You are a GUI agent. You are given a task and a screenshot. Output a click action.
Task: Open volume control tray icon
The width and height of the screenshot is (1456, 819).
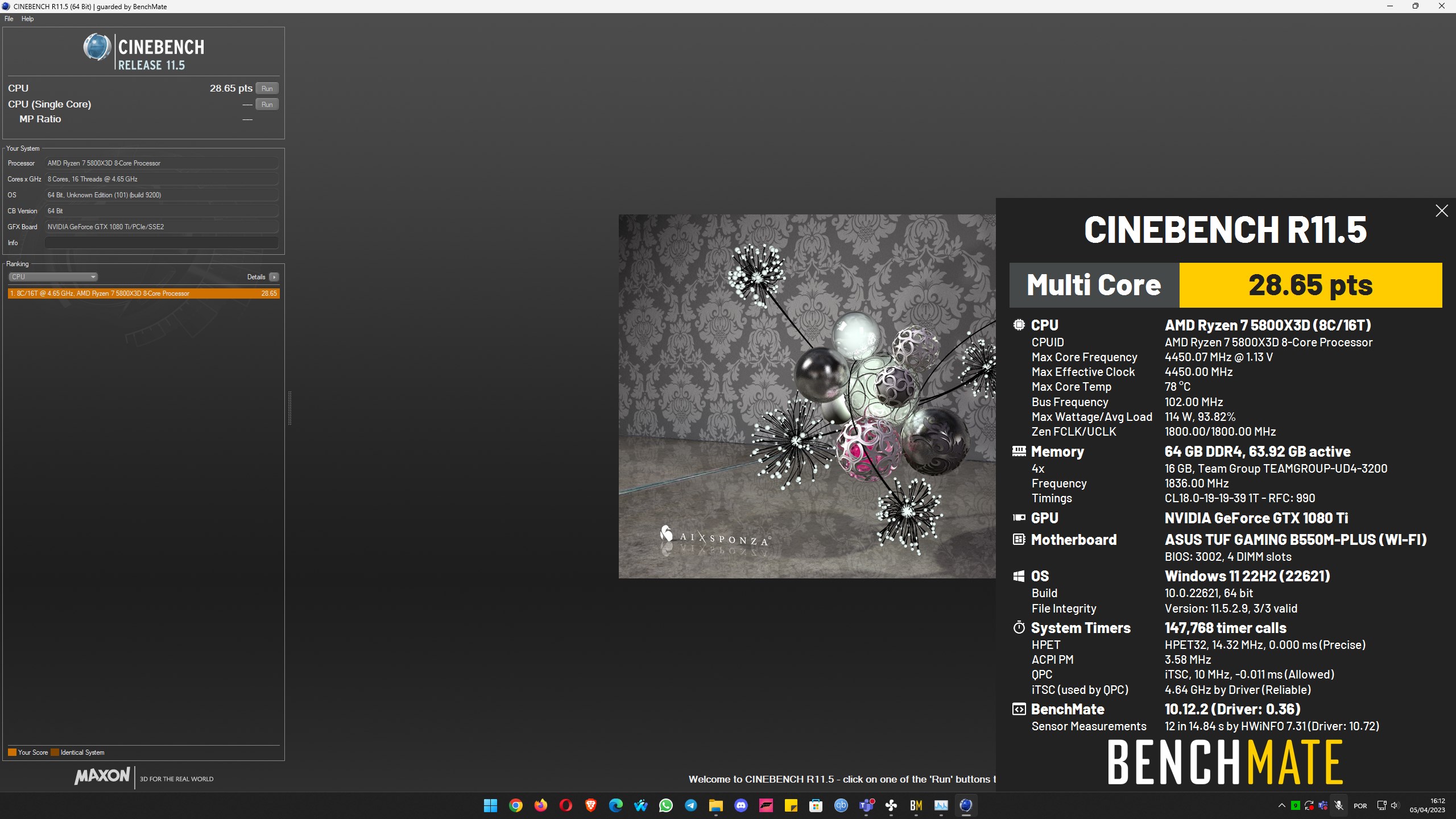pos(1395,805)
